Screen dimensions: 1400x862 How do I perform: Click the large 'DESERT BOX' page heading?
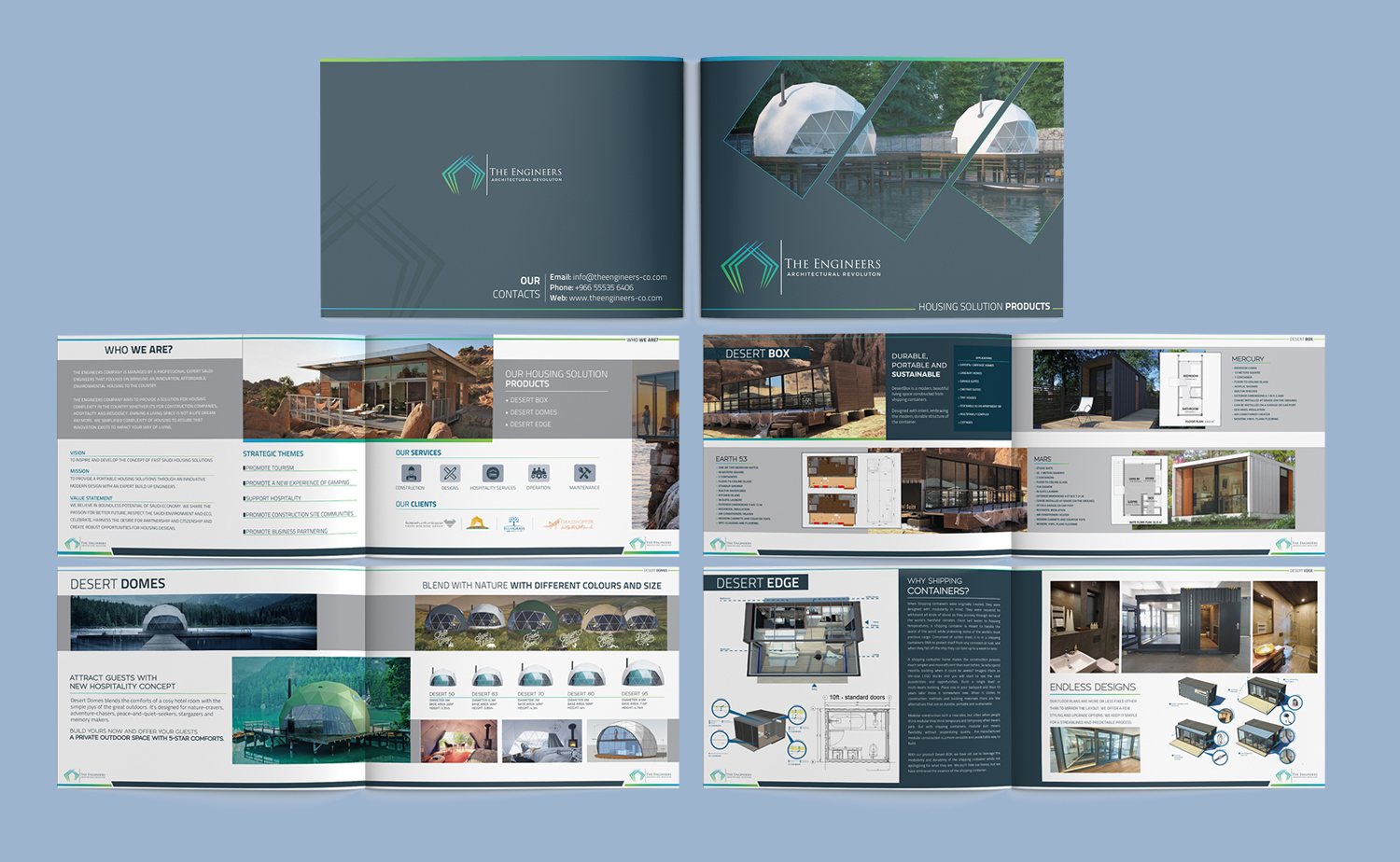[757, 354]
